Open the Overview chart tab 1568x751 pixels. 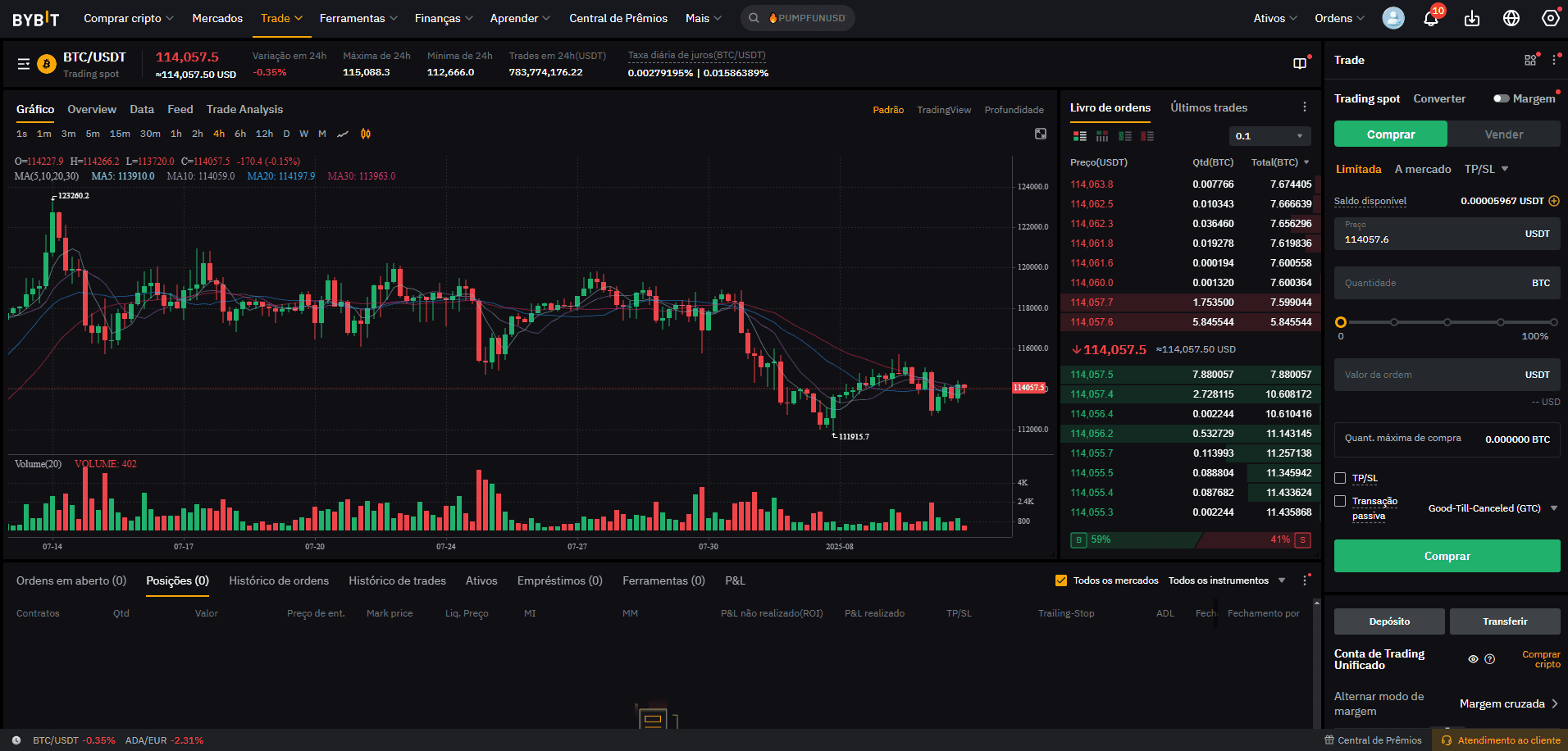92,109
